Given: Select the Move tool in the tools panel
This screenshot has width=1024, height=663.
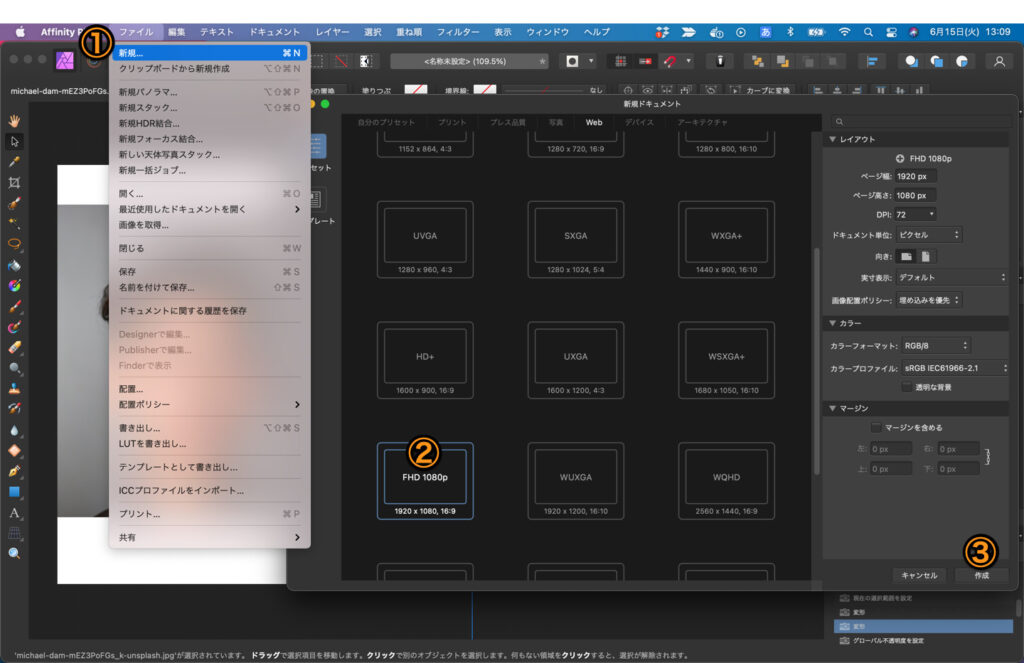Looking at the screenshot, I should 15,141.
